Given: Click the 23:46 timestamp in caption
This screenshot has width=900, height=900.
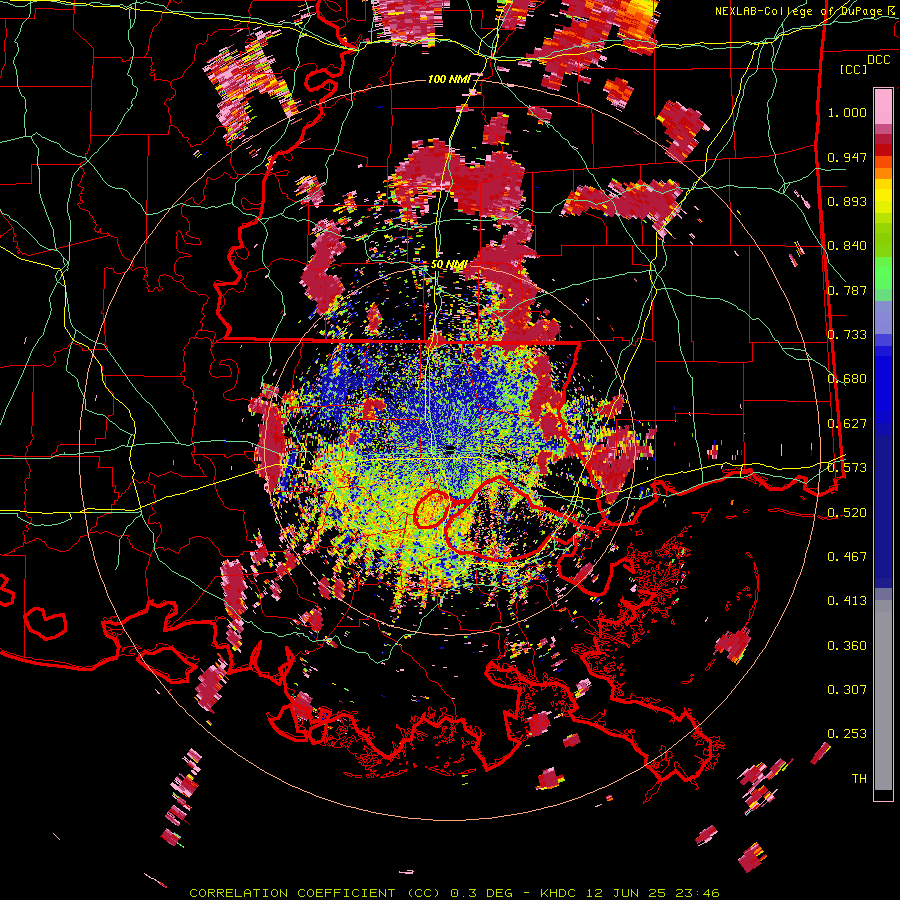Looking at the screenshot, I should pos(699,893).
